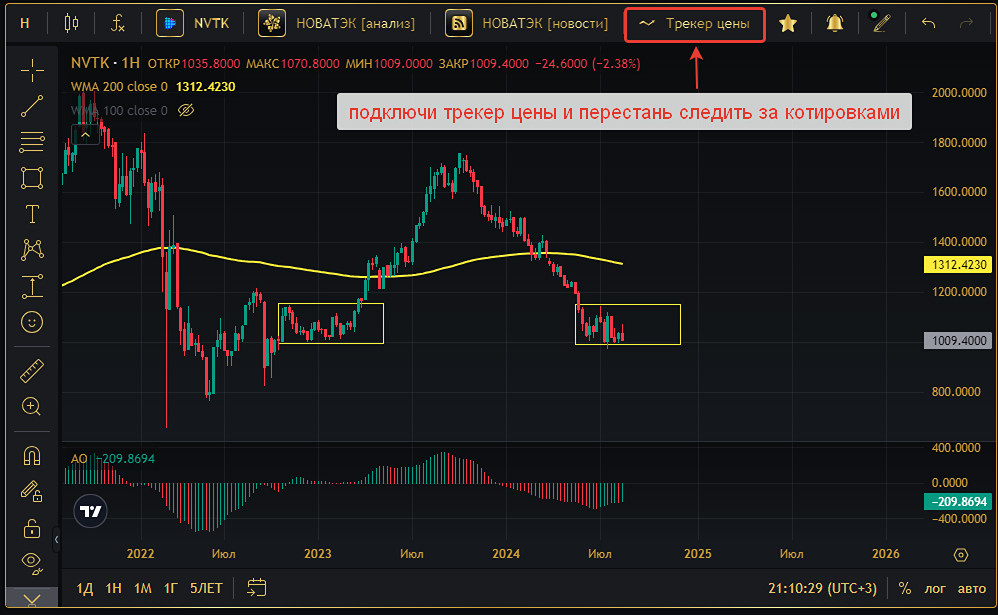Open the timeframe selector labeled H
This screenshot has width=998, height=615.
point(25,24)
